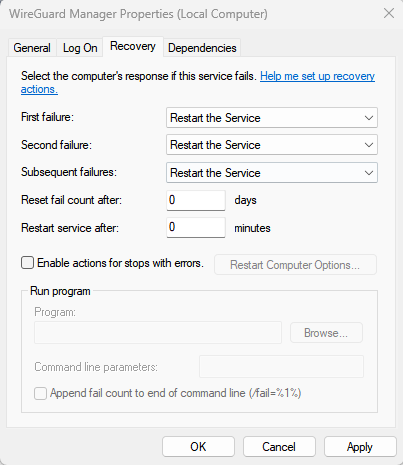This screenshot has width=403, height=465.
Task: Open the First failure dropdown
Action: pyautogui.click(x=272, y=118)
